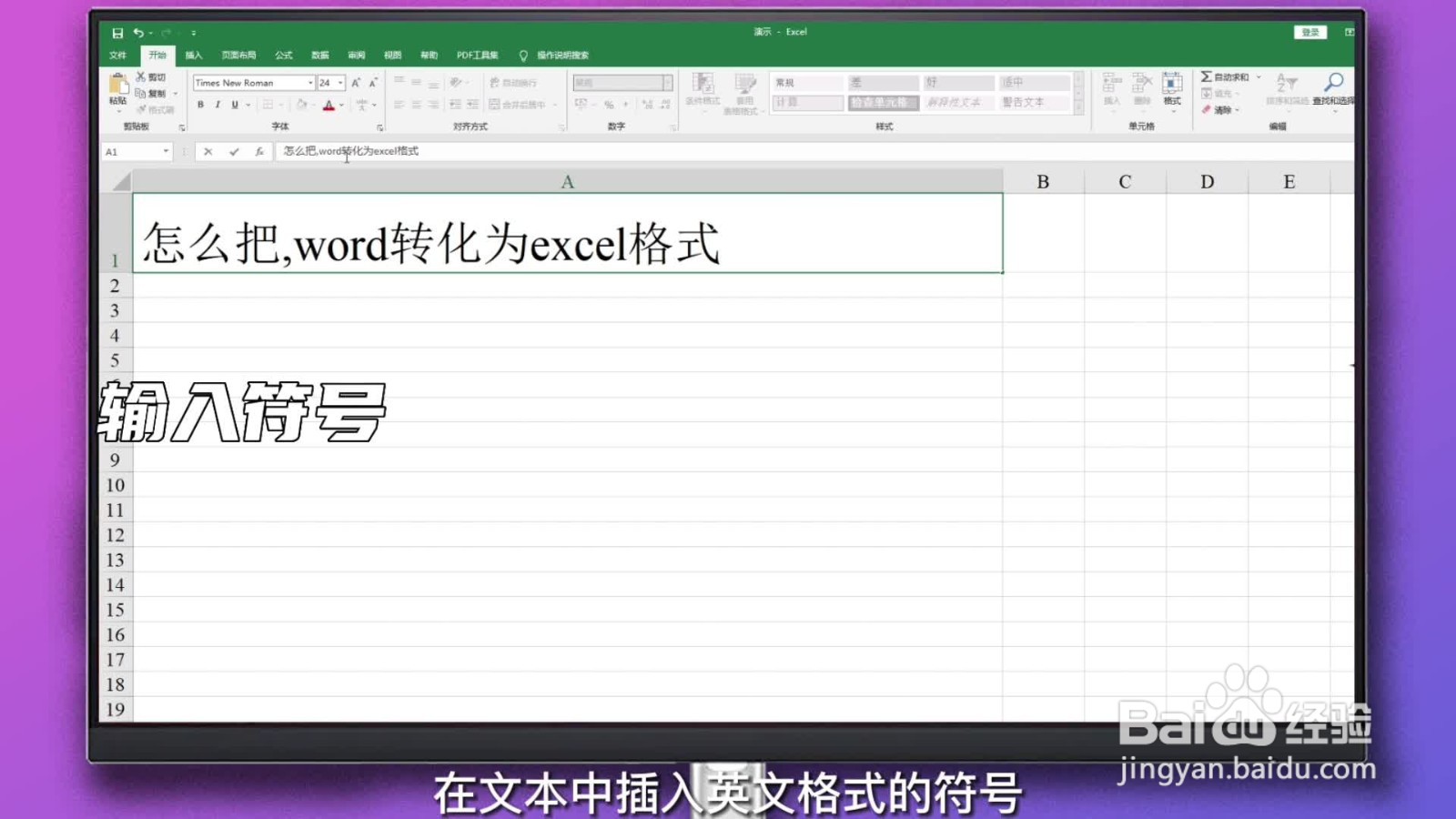Click the Undo arrow in title bar
The height and width of the screenshot is (819, 1456).
pos(138,33)
